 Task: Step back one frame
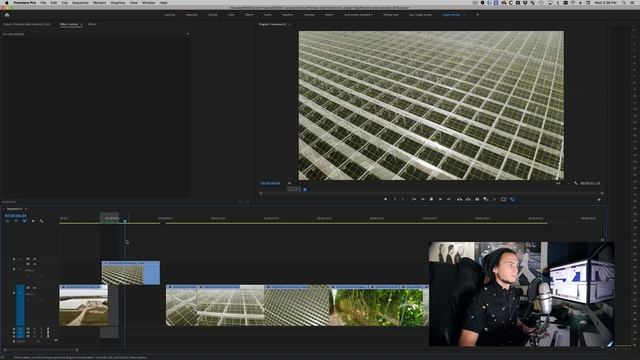tap(422, 199)
